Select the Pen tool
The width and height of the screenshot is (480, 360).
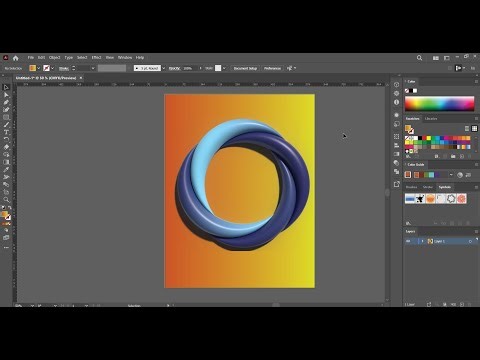tap(6, 102)
